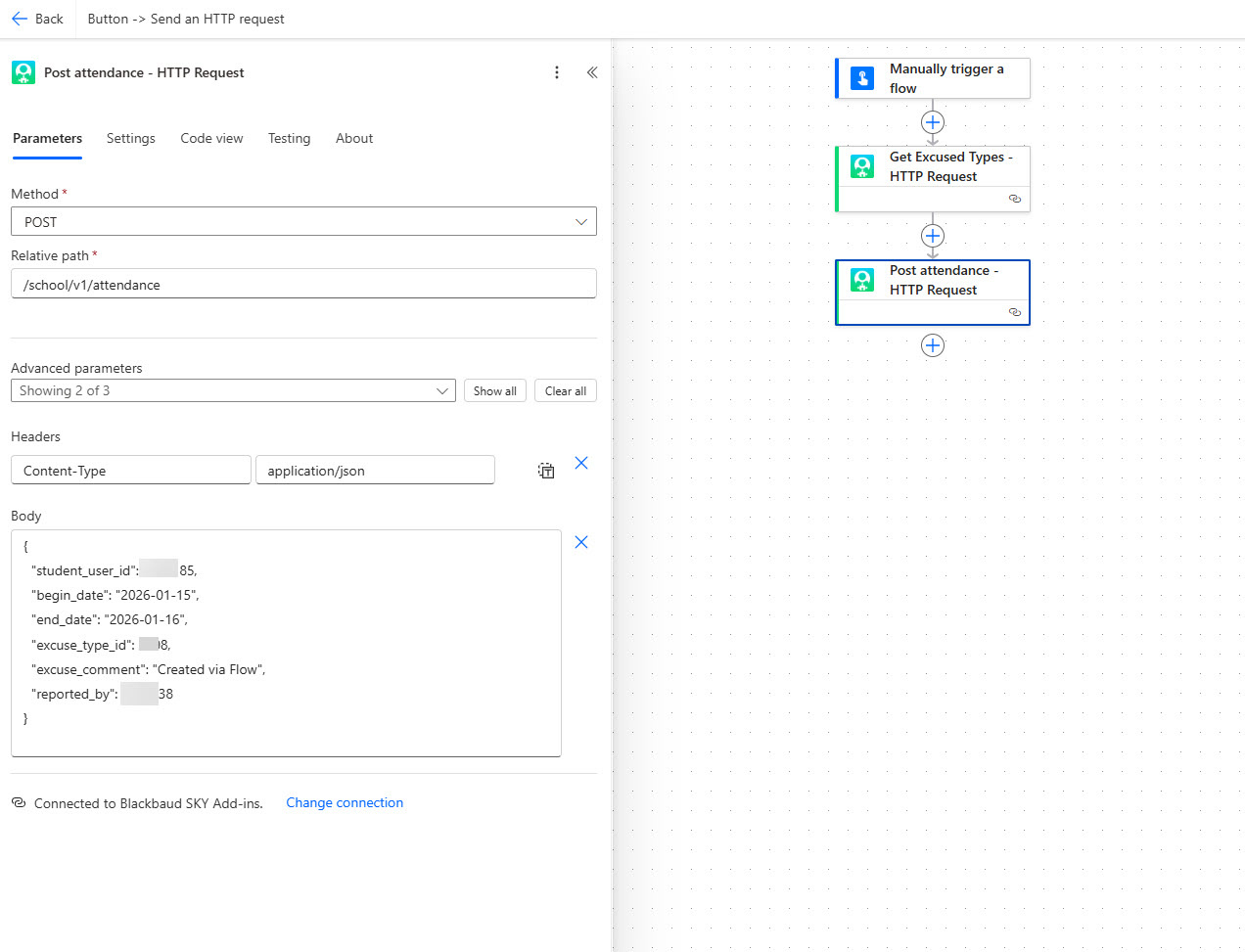
Task: Open the three-dot more options menu
Action: point(557,72)
